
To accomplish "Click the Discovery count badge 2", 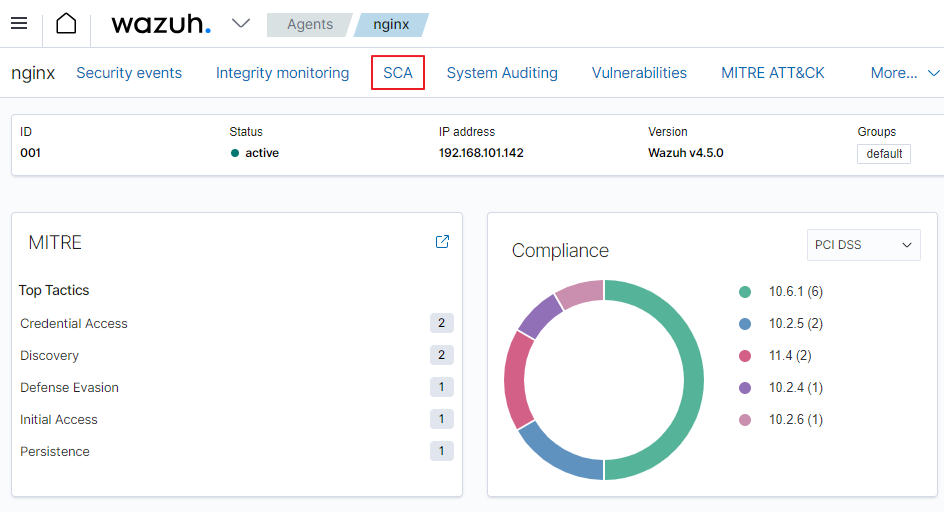I will coord(441,355).
